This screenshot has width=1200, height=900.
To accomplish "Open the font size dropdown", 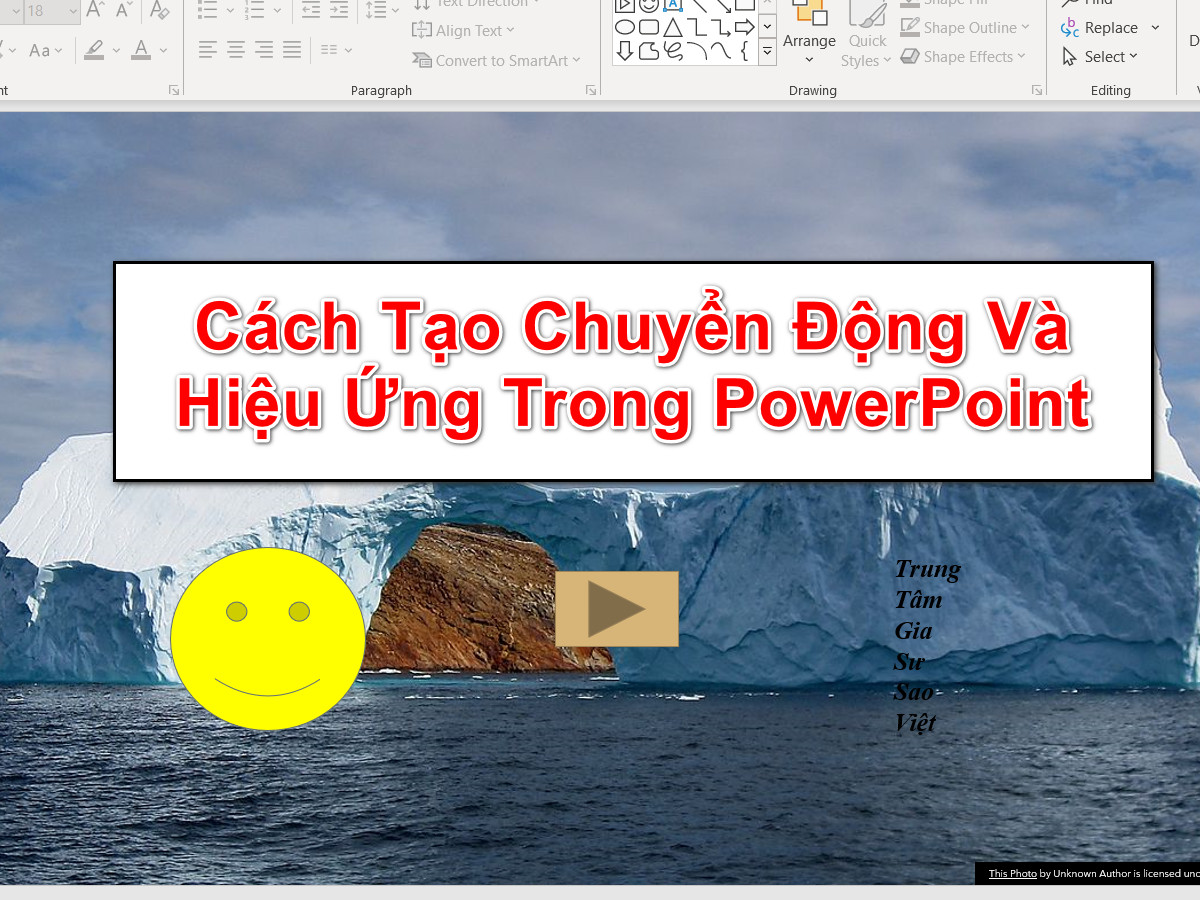I will (x=71, y=11).
